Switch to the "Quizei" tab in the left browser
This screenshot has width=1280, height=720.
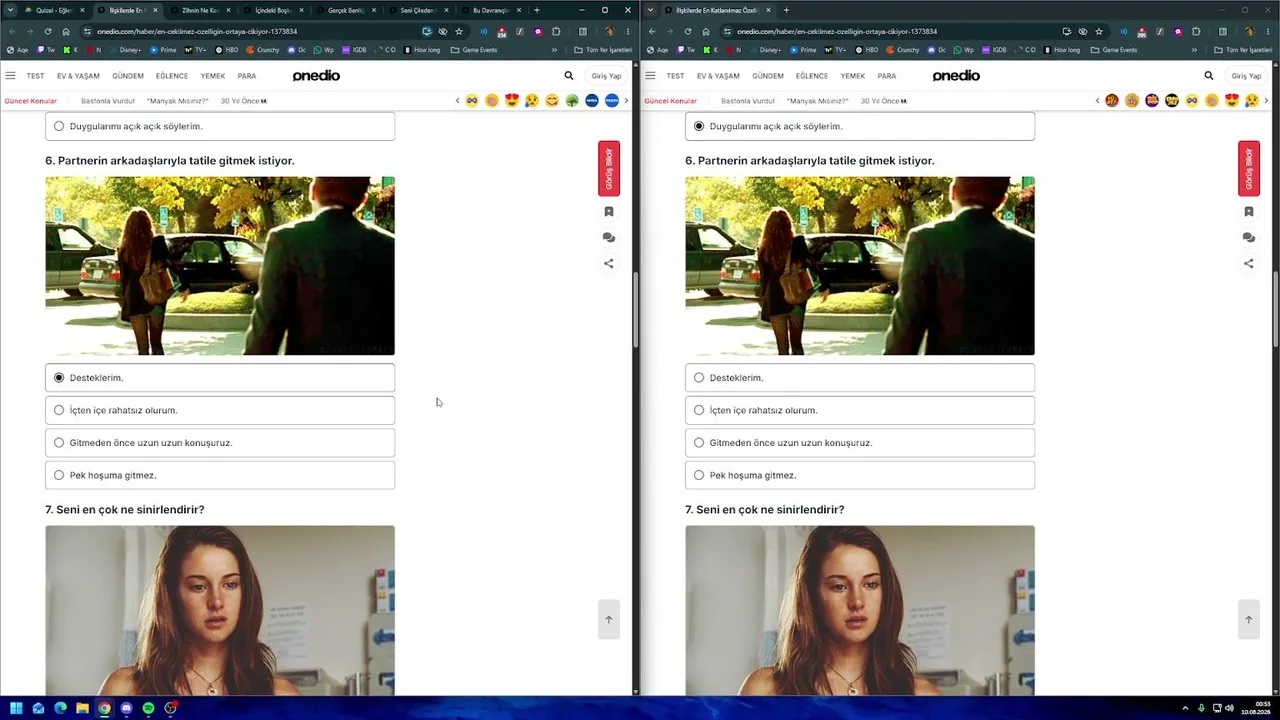[53, 10]
